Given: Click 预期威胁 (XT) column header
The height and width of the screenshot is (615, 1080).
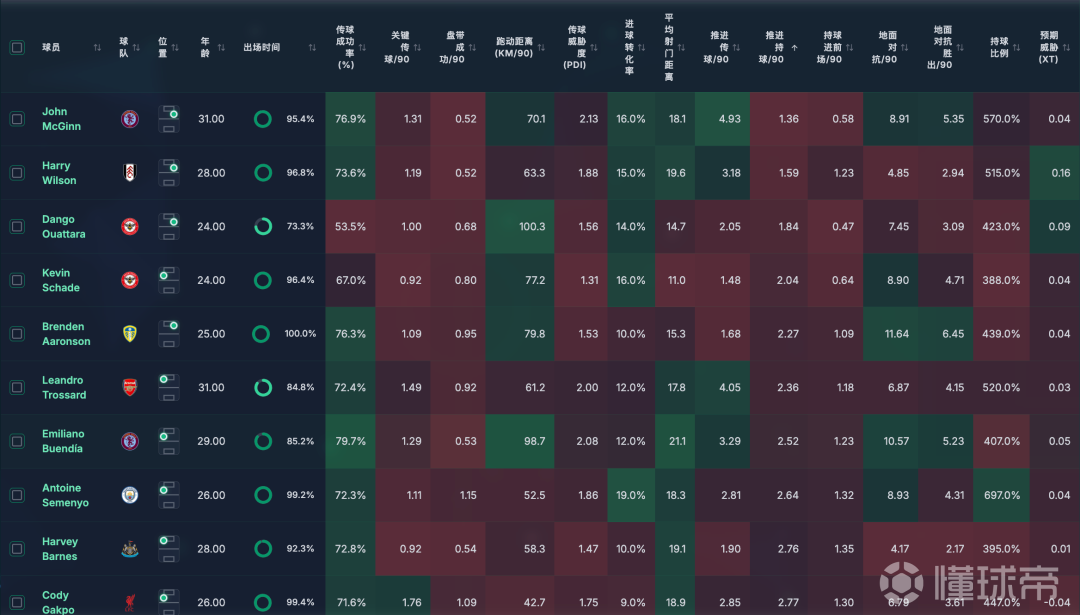Looking at the screenshot, I should point(1050,47).
